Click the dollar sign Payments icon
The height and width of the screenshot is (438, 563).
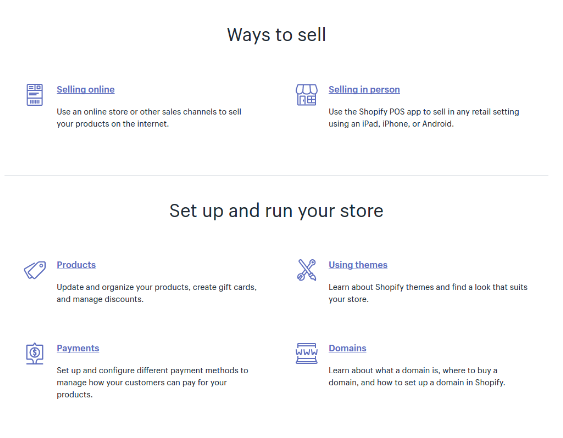(35, 354)
